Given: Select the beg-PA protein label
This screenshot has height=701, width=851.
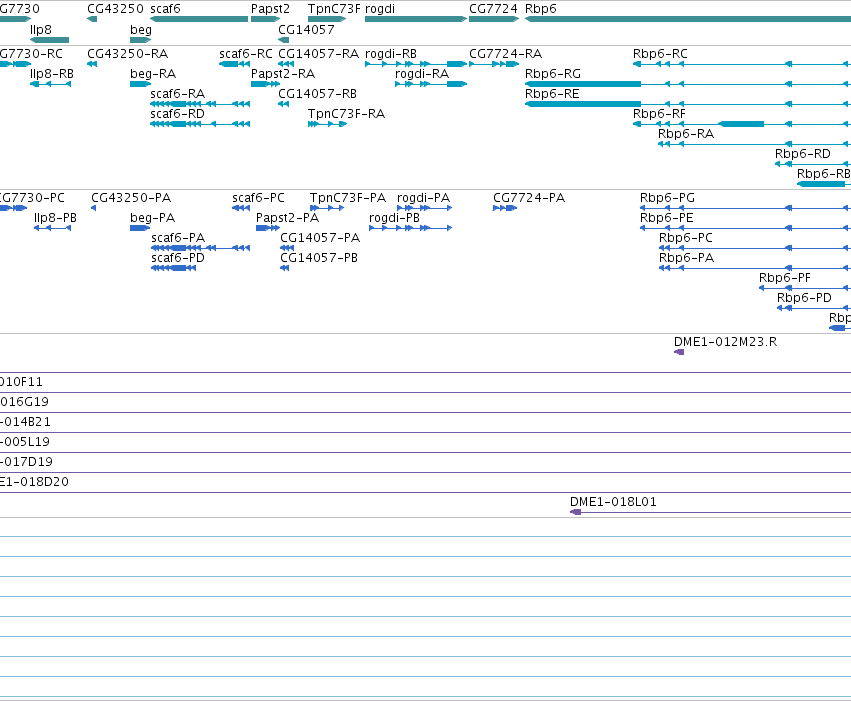Looking at the screenshot, I should (x=153, y=218).
